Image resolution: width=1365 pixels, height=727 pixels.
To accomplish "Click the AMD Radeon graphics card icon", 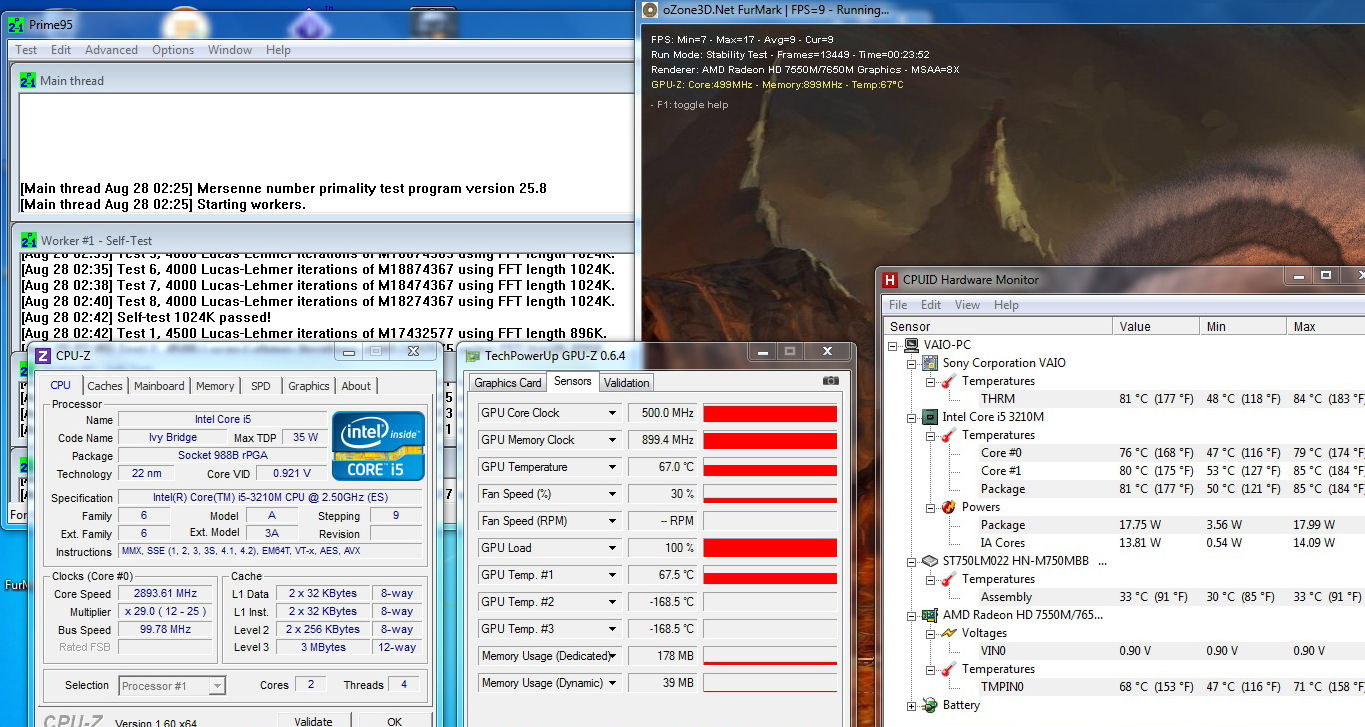I will 929,615.
